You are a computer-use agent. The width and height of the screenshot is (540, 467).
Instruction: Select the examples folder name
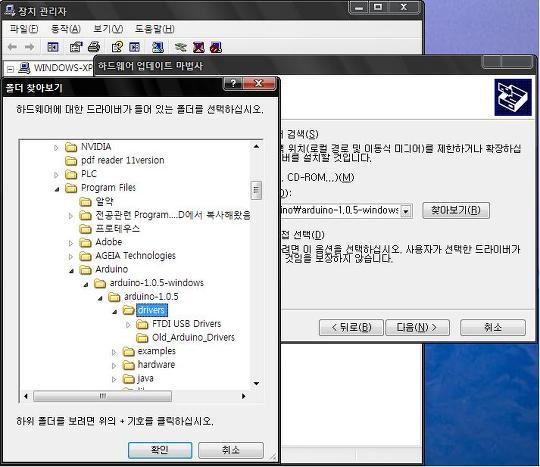click(156, 351)
